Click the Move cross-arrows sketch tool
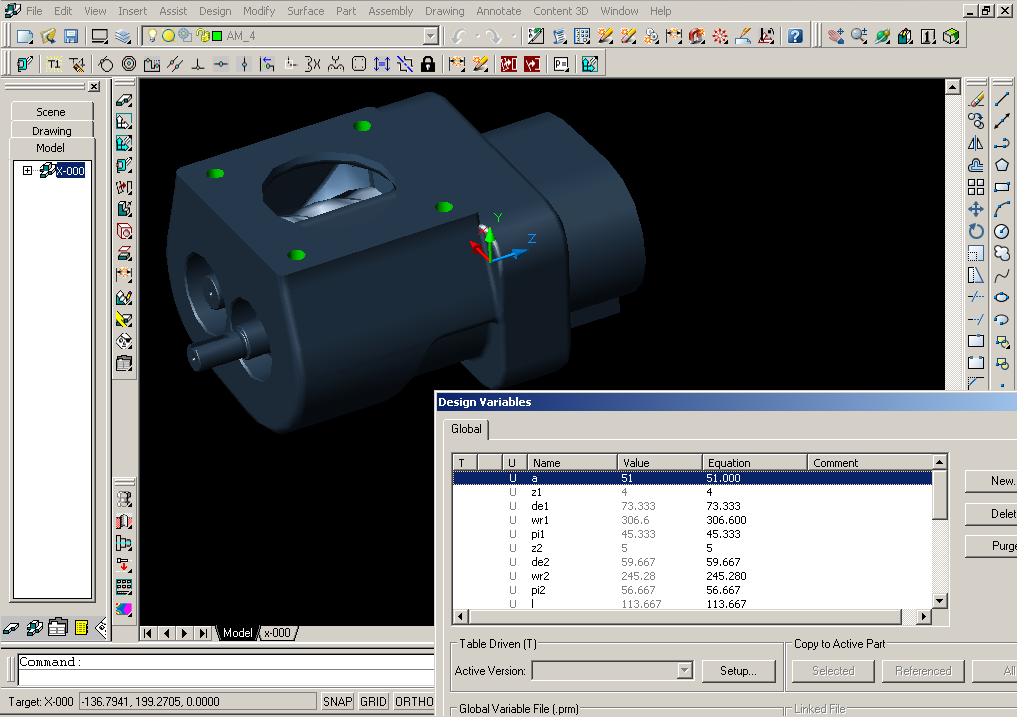This screenshot has width=1017, height=717. point(975,209)
